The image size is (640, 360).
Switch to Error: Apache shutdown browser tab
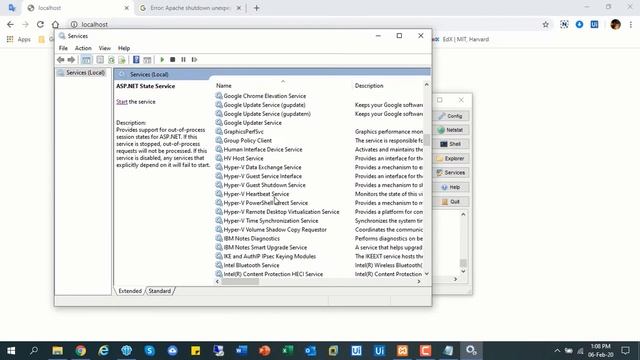coord(190,8)
